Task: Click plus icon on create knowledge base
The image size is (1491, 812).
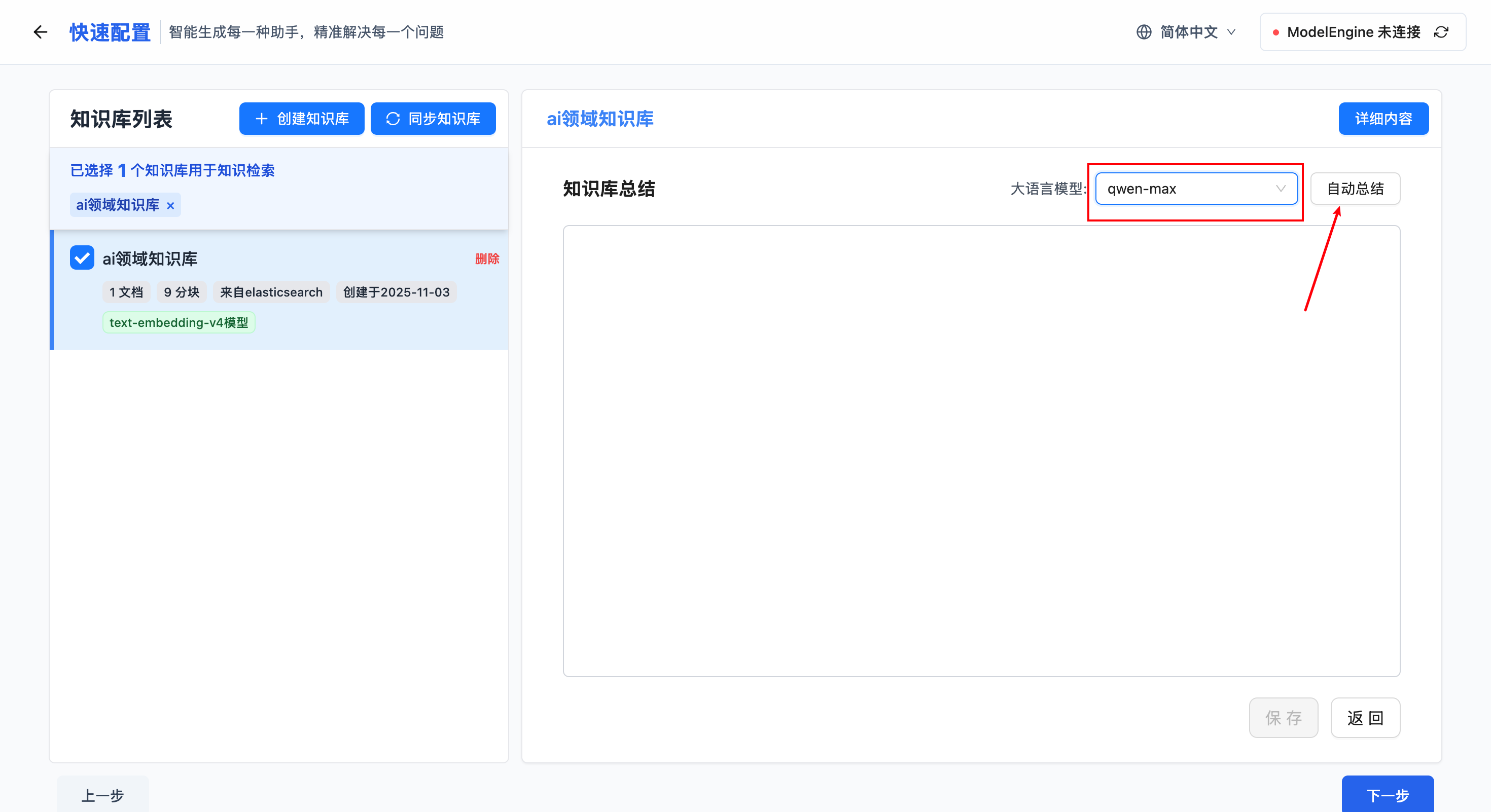Action: (x=261, y=119)
